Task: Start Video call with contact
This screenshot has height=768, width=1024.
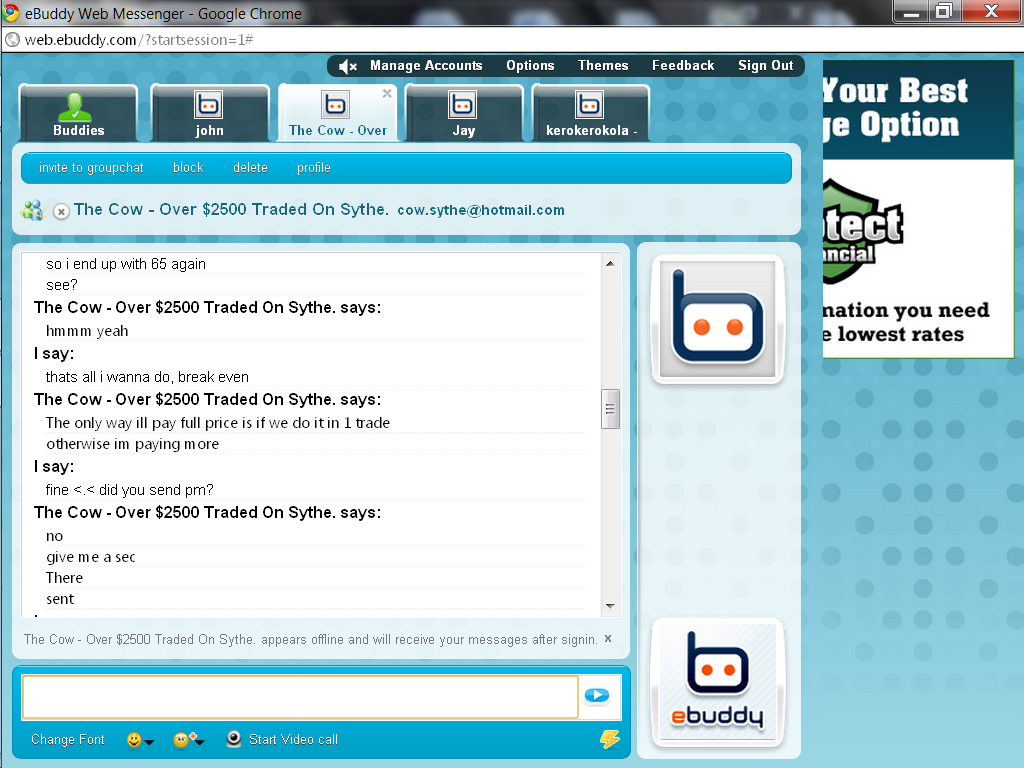Action: point(293,739)
